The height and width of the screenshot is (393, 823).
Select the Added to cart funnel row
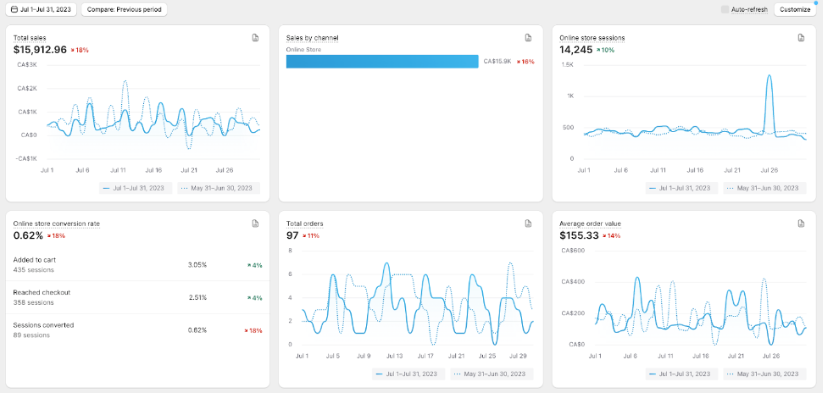tap(138, 264)
